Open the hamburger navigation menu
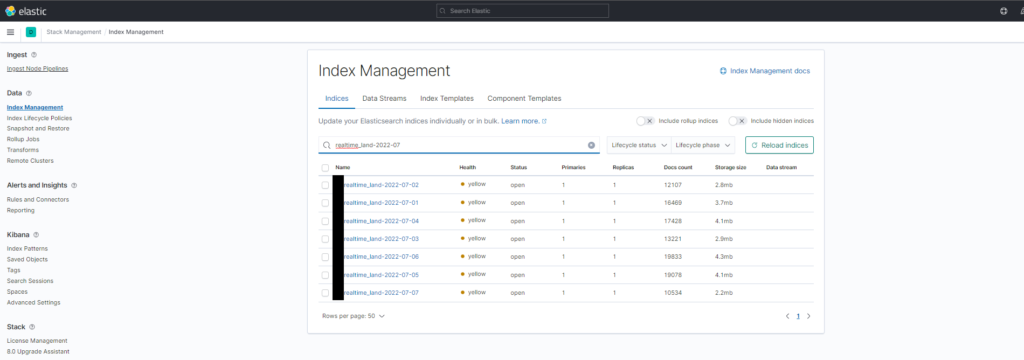The width and height of the screenshot is (1024, 360). pos(10,32)
